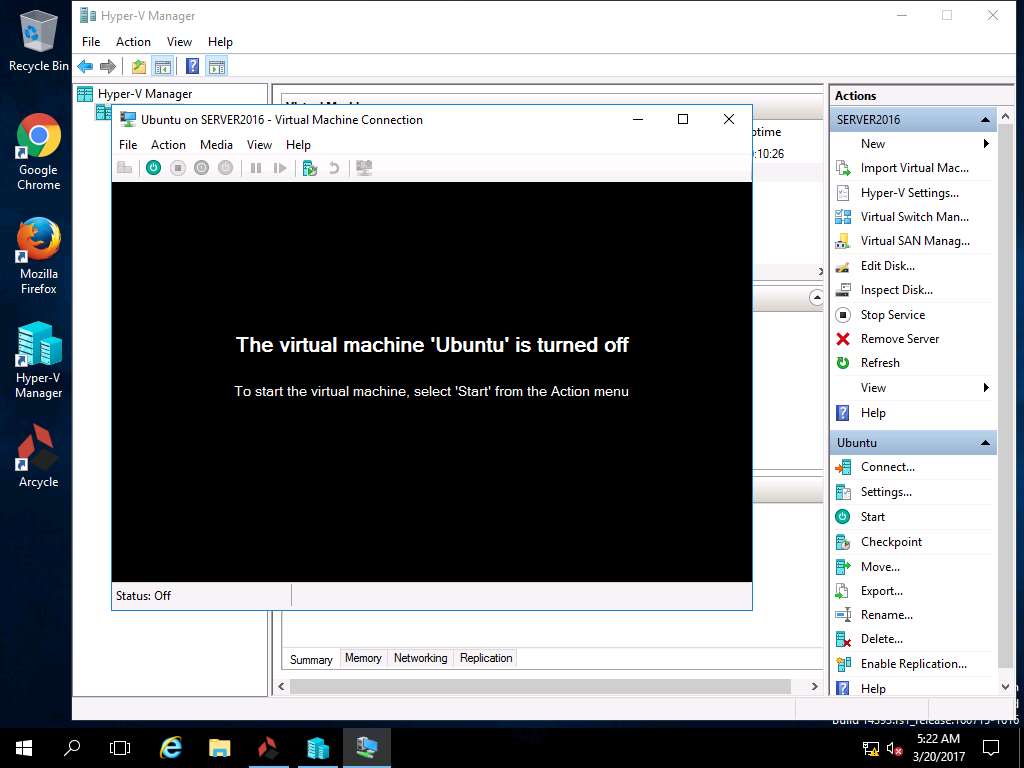Click Forward arrow in Hyper-V Manager toolbar
The height and width of the screenshot is (768, 1024).
pyautogui.click(x=108, y=66)
